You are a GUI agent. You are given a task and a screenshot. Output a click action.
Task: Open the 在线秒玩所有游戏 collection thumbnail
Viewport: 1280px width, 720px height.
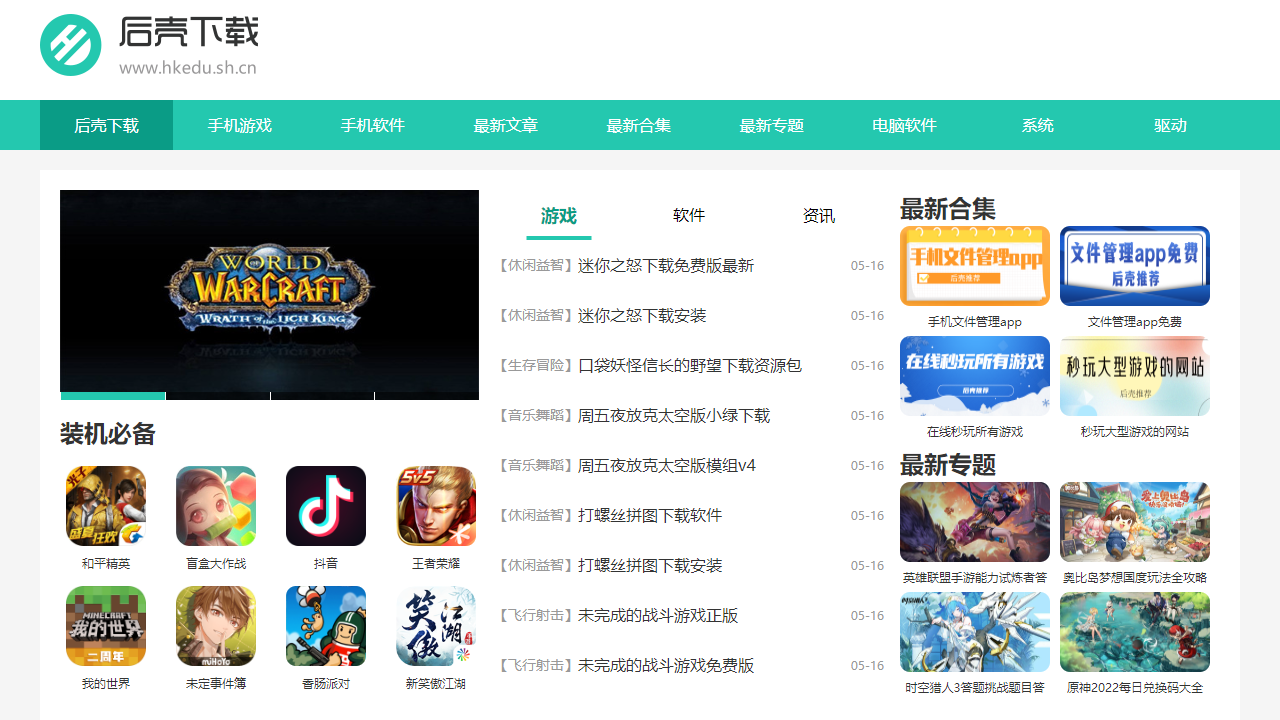975,376
